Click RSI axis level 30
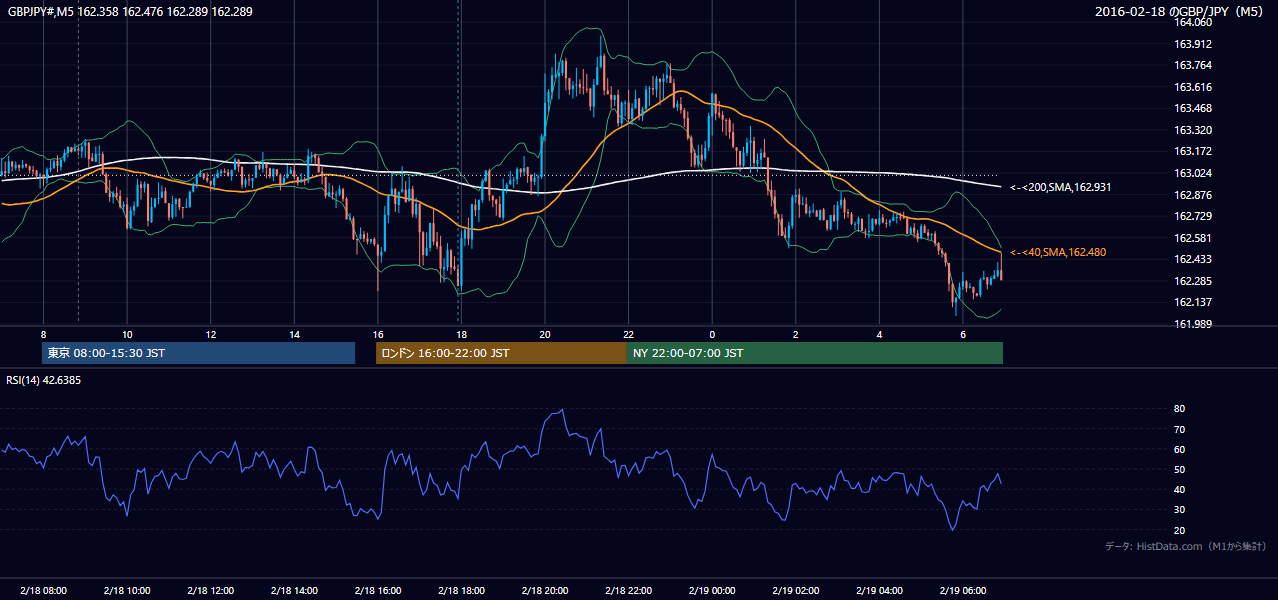The height and width of the screenshot is (600, 1278). (x=1179, y=510)
